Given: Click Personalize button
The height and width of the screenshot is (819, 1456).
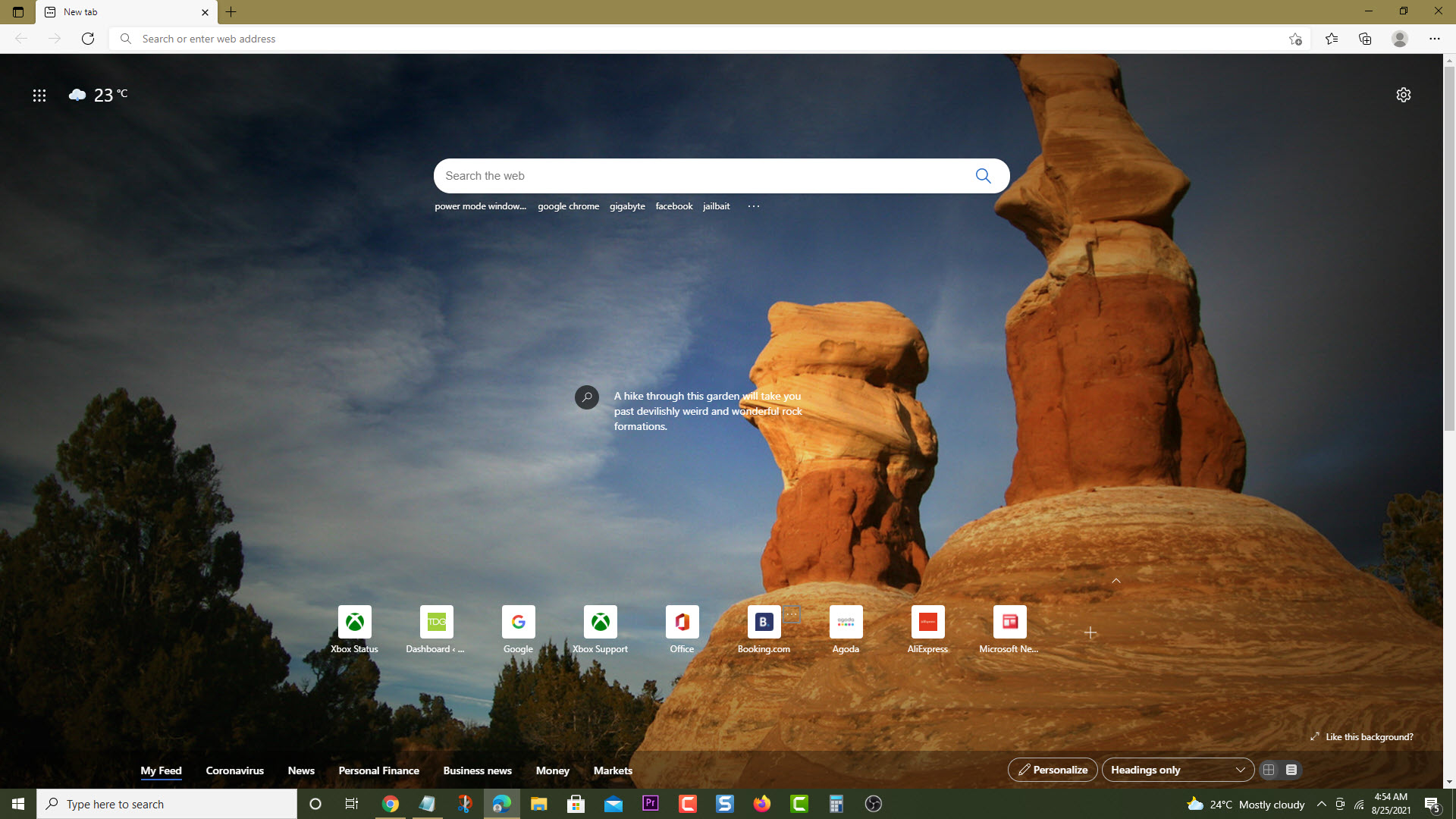Looking at the screenshot, I should (x=1052, y=769).
